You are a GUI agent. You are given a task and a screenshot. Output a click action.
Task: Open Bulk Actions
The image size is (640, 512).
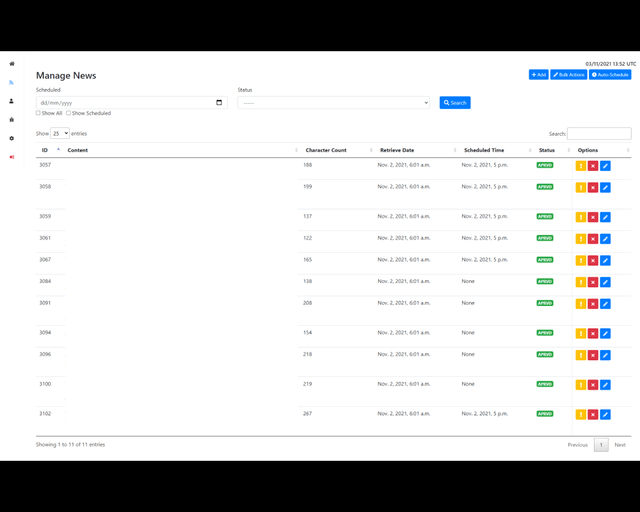tap(569, 75)
